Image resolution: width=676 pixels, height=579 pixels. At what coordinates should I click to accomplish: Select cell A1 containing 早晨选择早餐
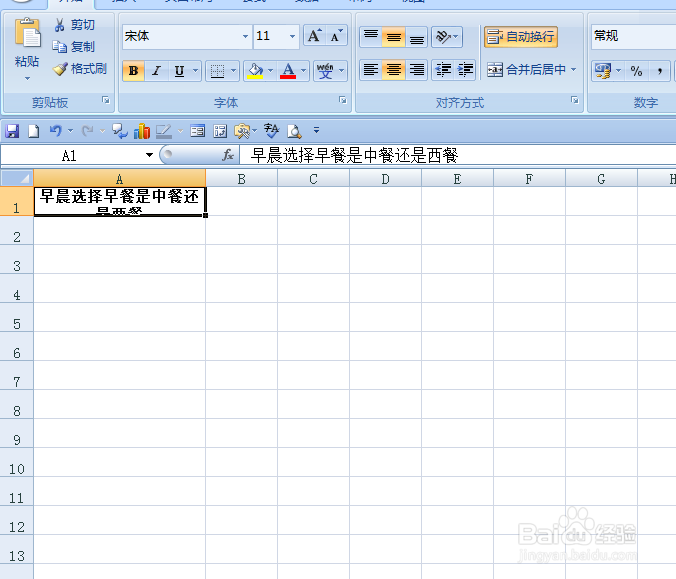tap(119, 201)
